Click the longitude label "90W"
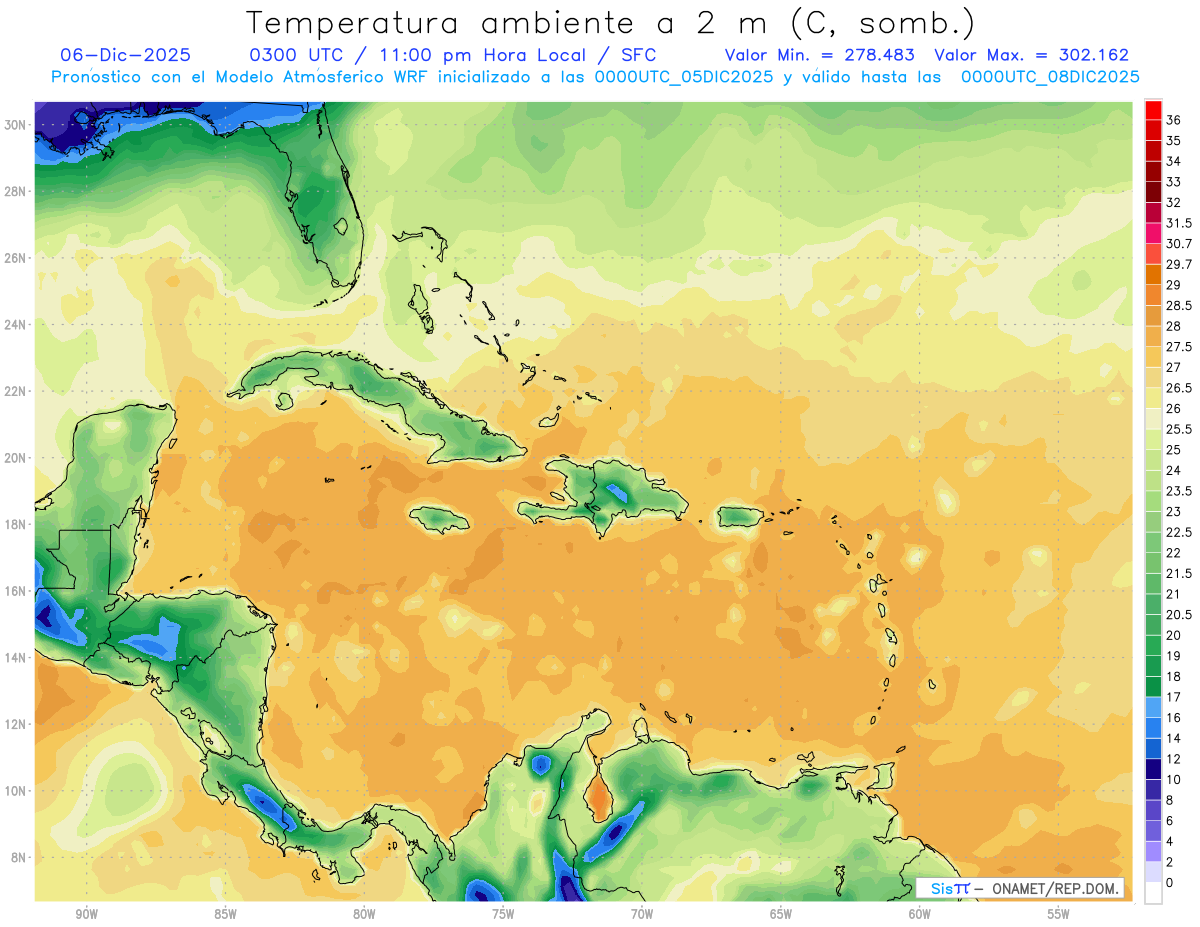The width and height of the screenshot is (1200, 927). point(86,914)
